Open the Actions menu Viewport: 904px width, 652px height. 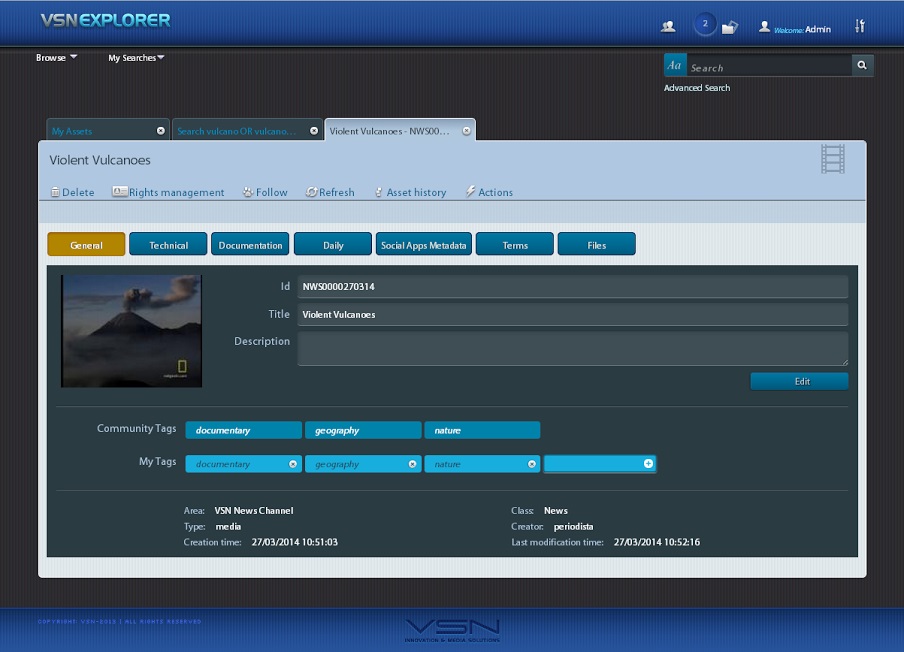click(x=489, y=193)
